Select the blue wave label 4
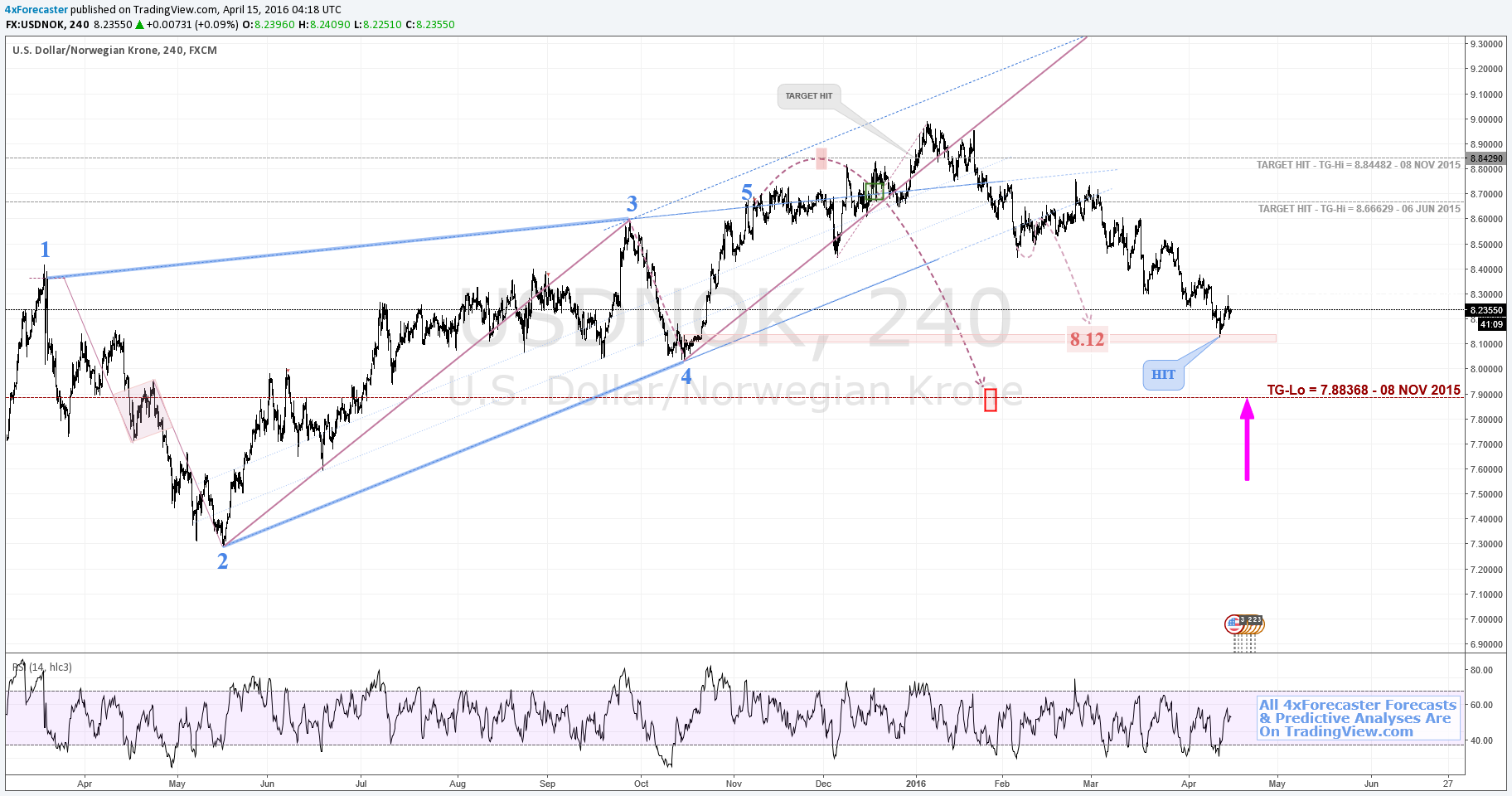The image size is (1512, 796). pyautogui.click(x=686, y=376)
